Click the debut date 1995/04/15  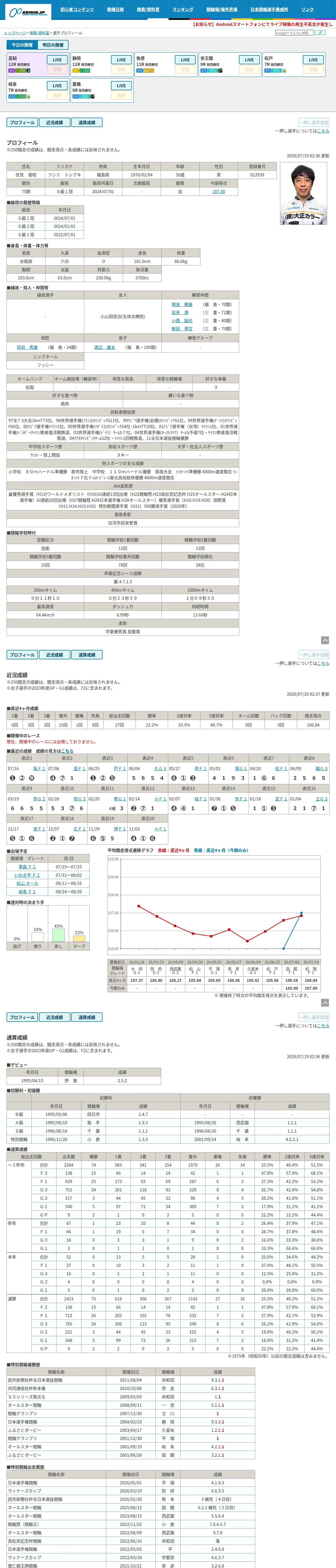32,1080
